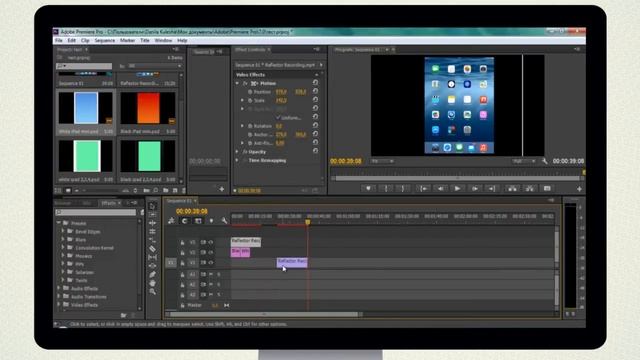Viewport: 640px width, 360px height.
Task: Select the Rate Stretch tool
Action: (x=153, y=240)
